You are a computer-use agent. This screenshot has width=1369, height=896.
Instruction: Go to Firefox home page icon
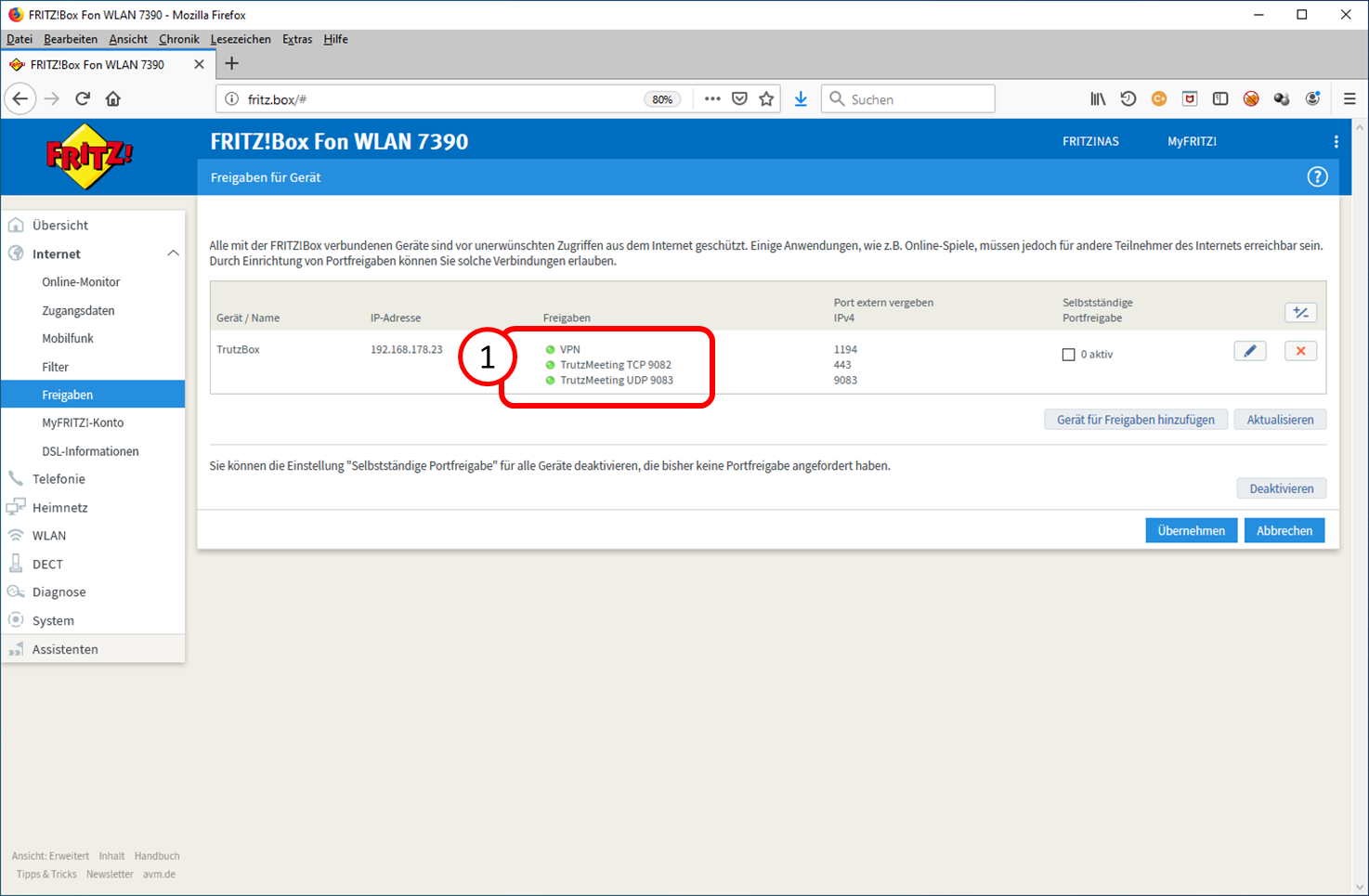(x=113, y=98)
